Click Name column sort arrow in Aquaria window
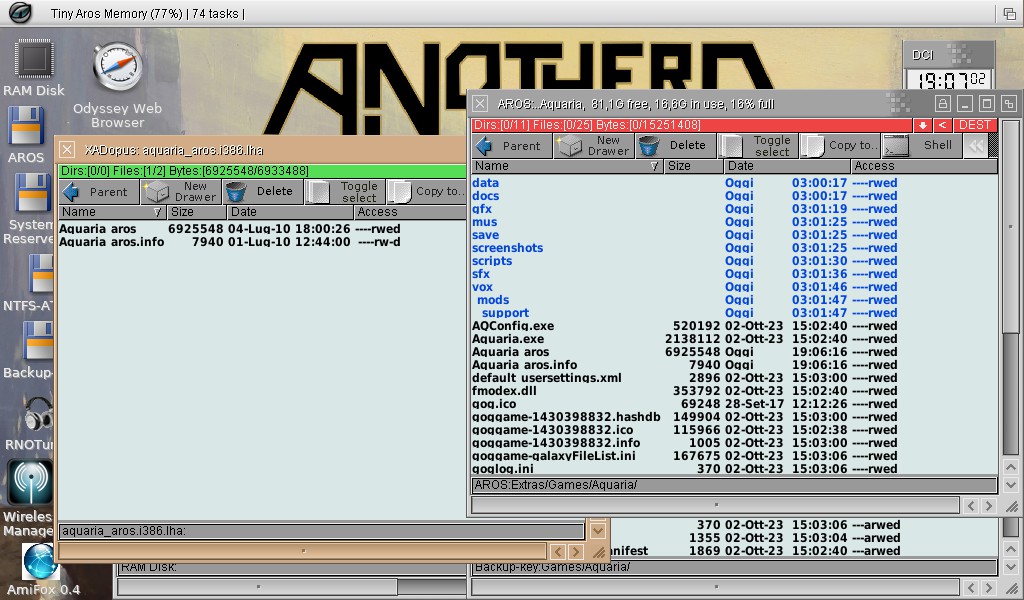Viewport: 1024px width, 600px height. pos(654,166)
